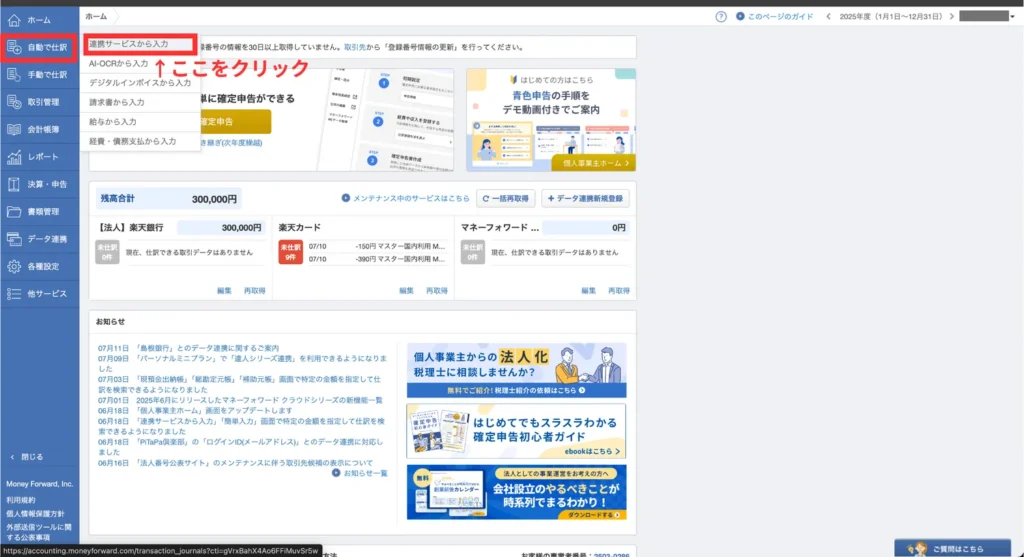This screenshot has height=557, width=1024.
Task: Open the ホーム sidebar icon
Action: coord(14,19)
